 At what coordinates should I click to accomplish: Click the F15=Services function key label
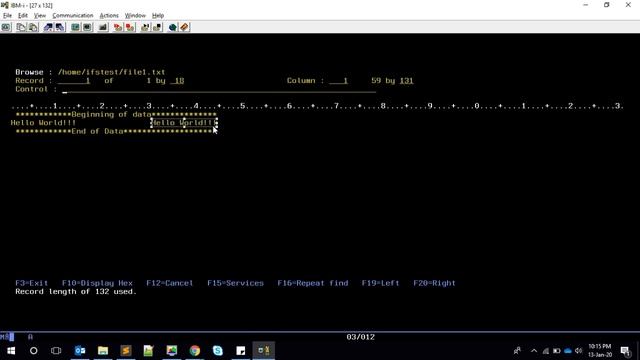(236, 283)
